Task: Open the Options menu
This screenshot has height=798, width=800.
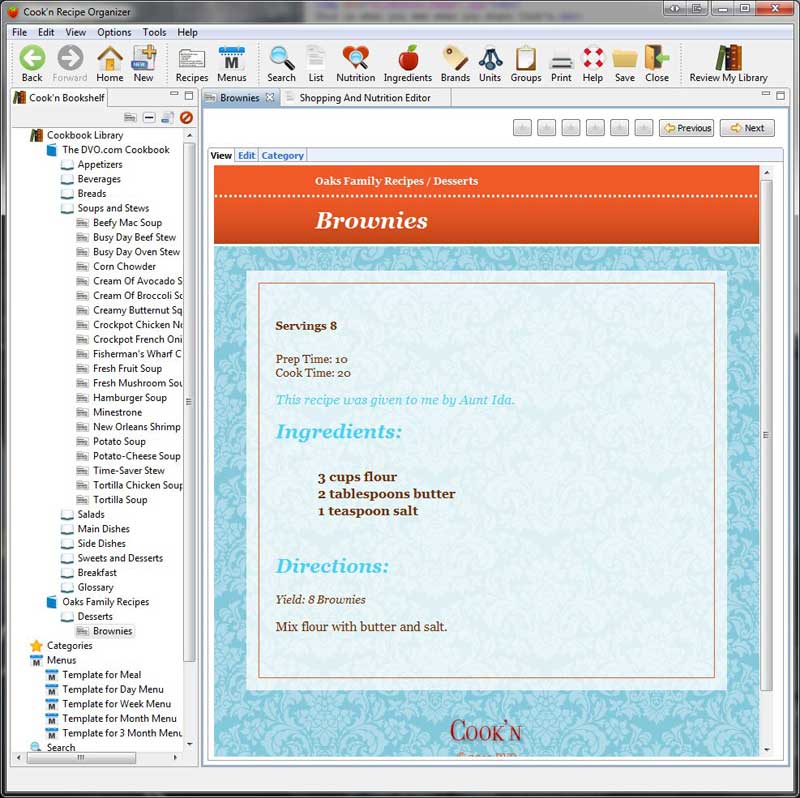Action: (114, 32)
